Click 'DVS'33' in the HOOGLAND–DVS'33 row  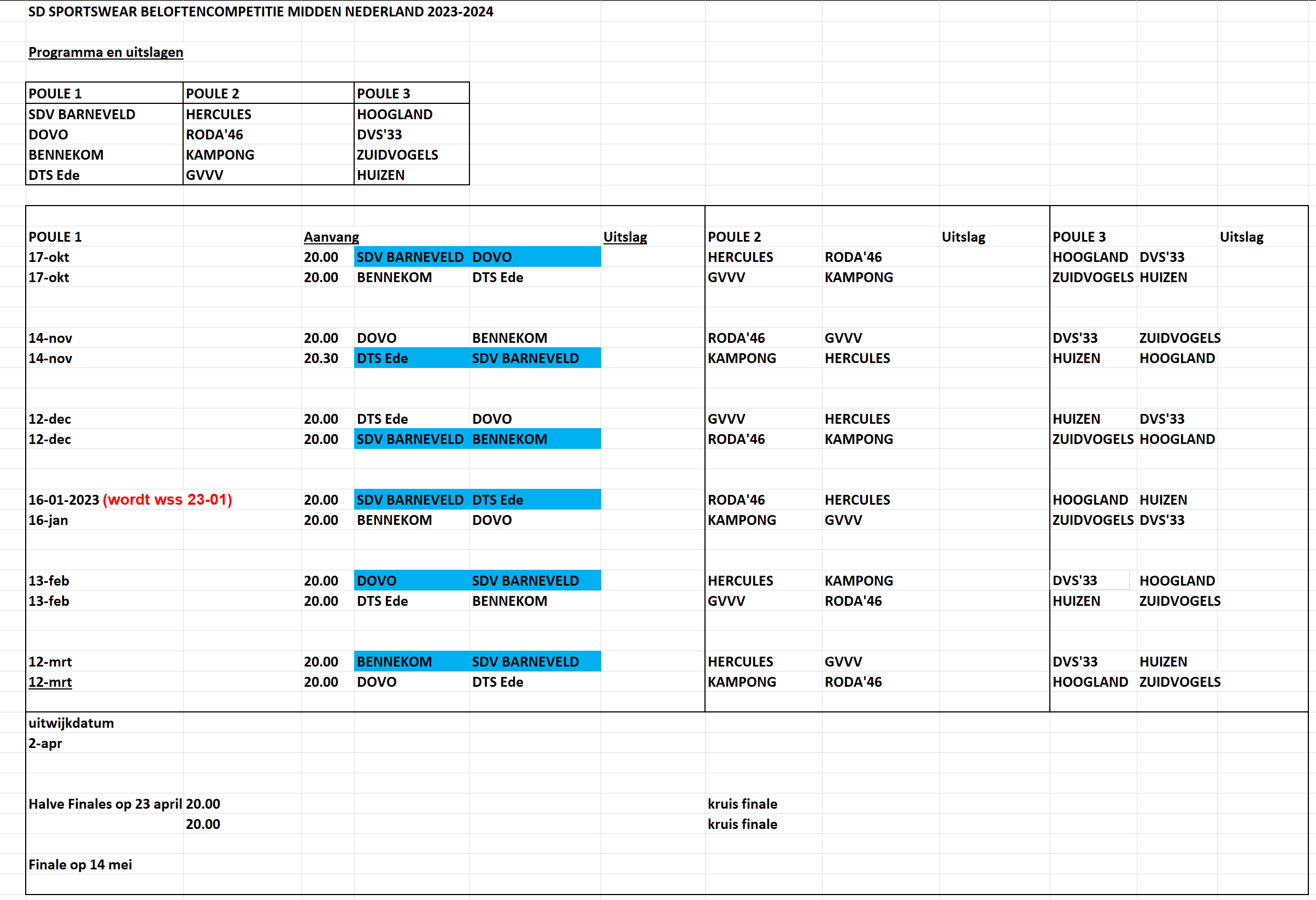[x=1162, y=257]
